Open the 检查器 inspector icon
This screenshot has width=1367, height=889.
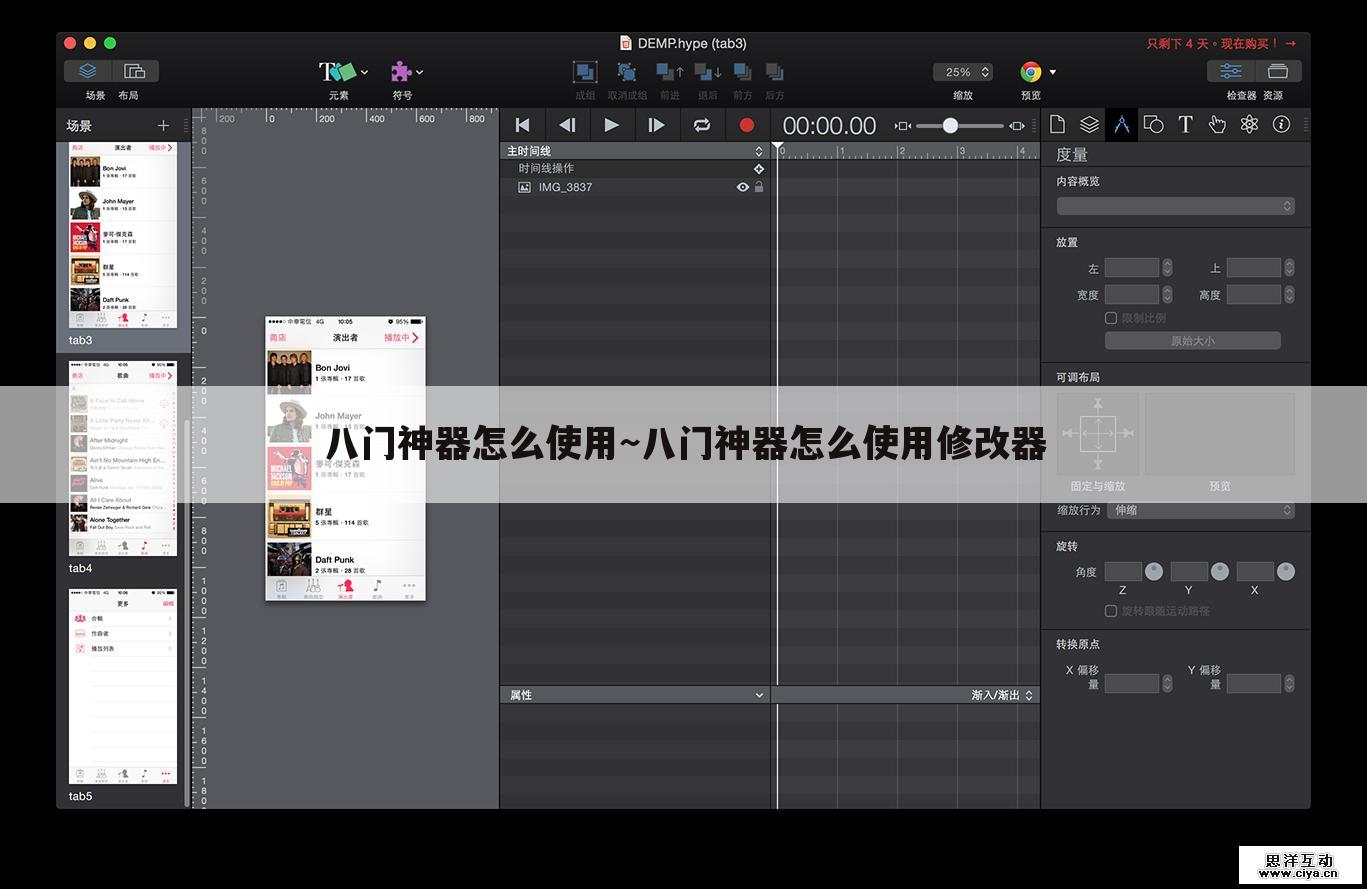point(1231,71)
